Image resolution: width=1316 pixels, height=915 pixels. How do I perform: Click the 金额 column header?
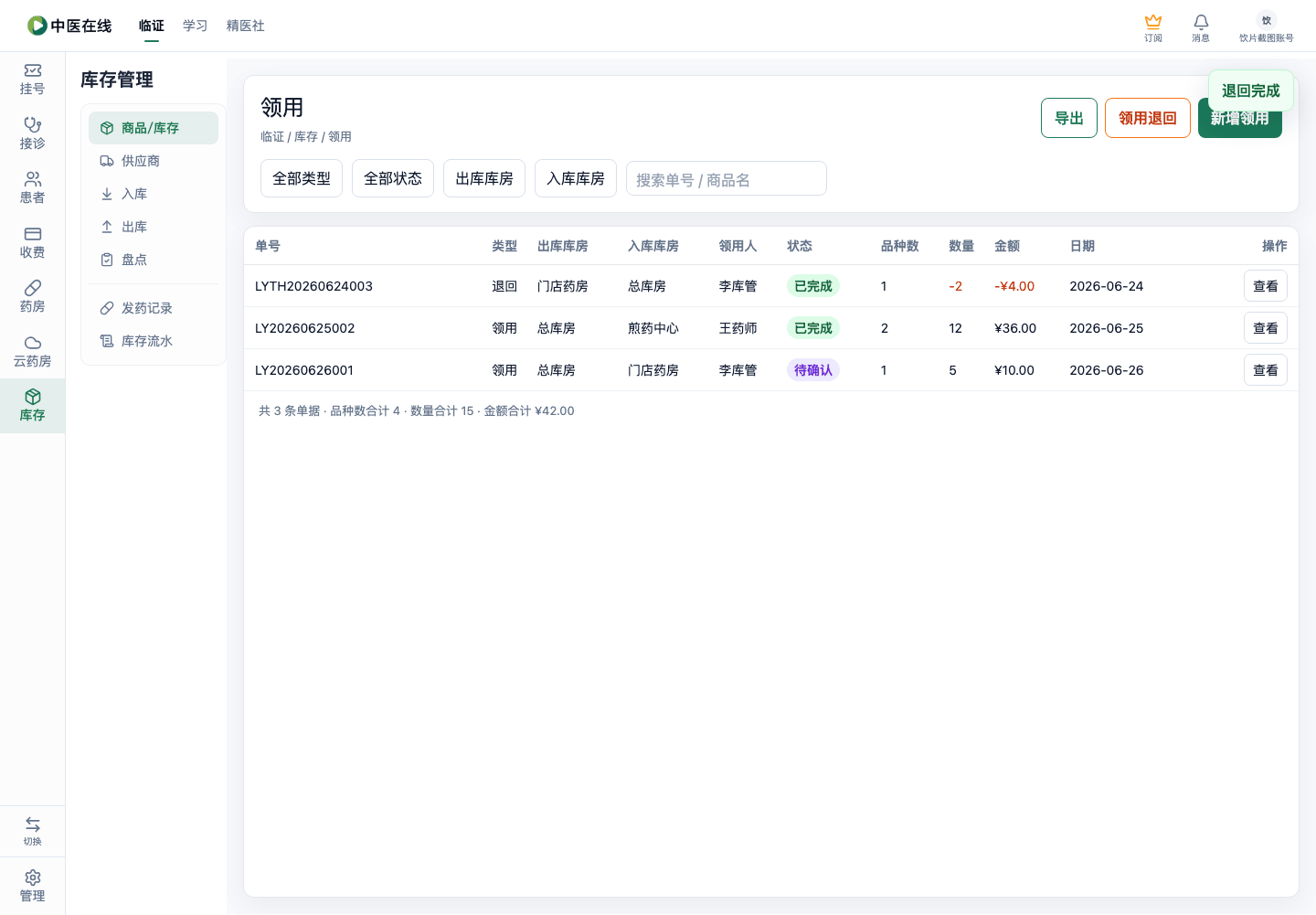pyautogui.click(x=1007, y=246)
